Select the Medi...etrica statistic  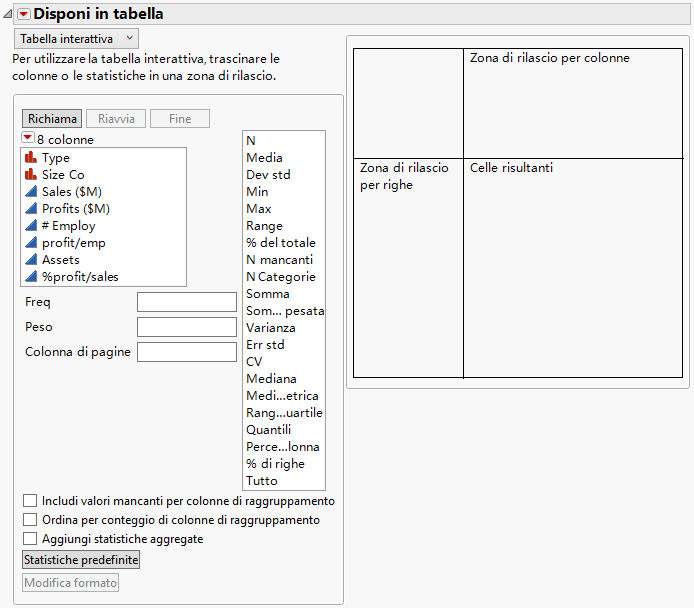282,396
